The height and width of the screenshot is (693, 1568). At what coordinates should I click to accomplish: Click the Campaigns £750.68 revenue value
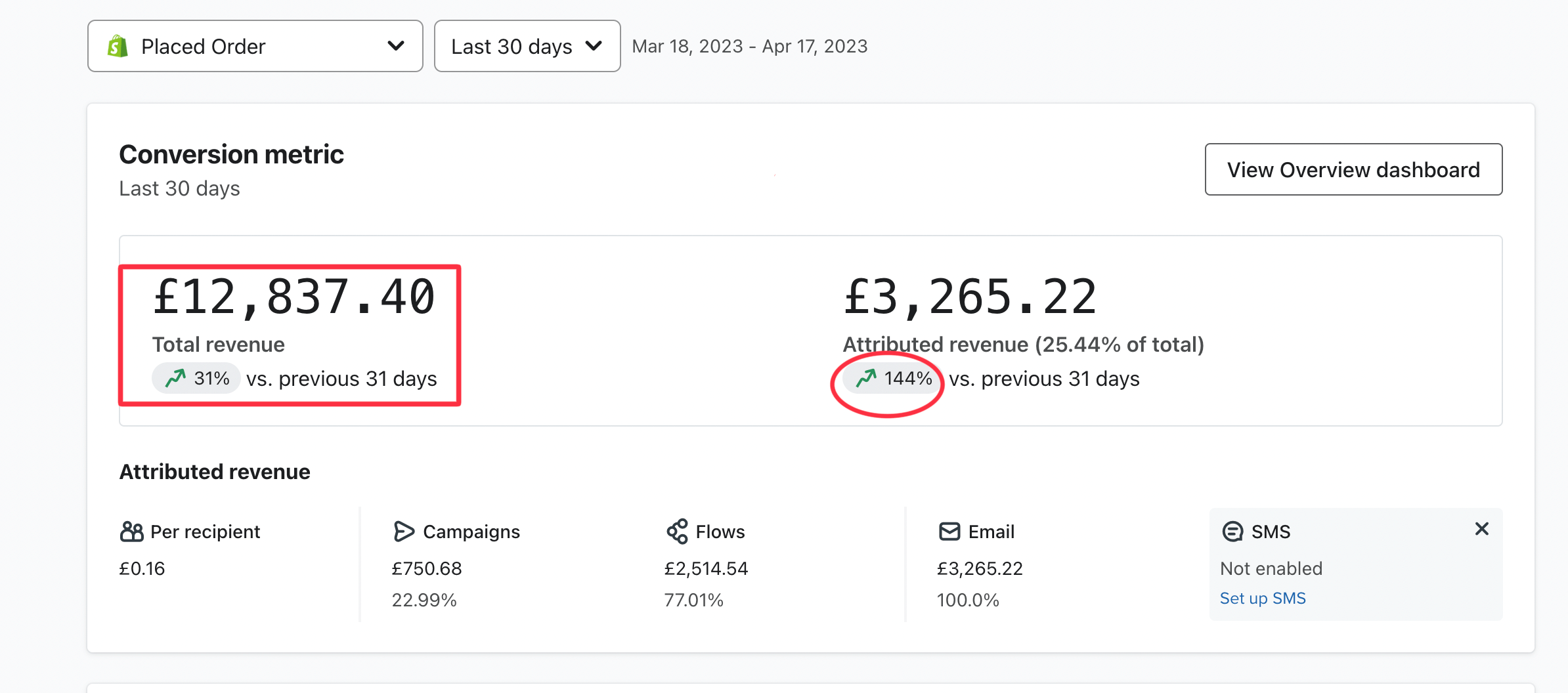click(x=427, y=568)
